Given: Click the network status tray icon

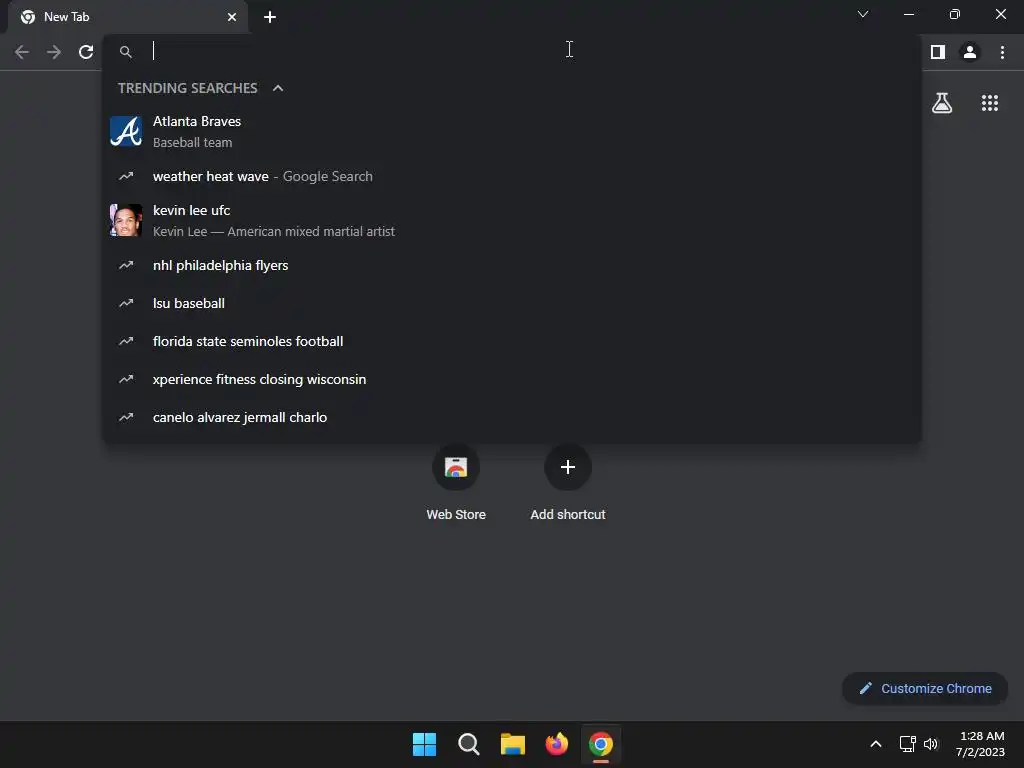Looking at the screenshot, I should 908,744.
